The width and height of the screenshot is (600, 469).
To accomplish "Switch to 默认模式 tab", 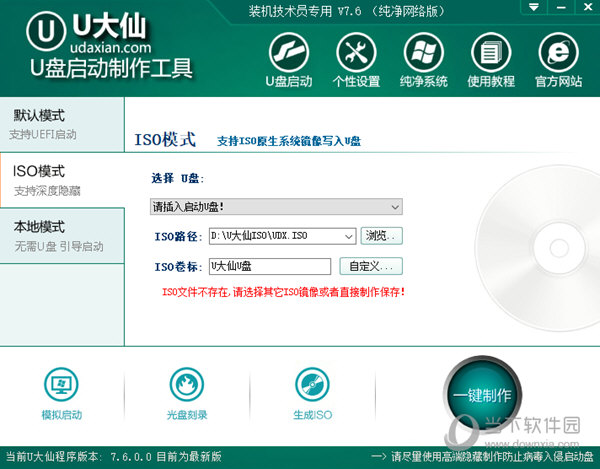I will pyautogui.click(x=62, y=124).
